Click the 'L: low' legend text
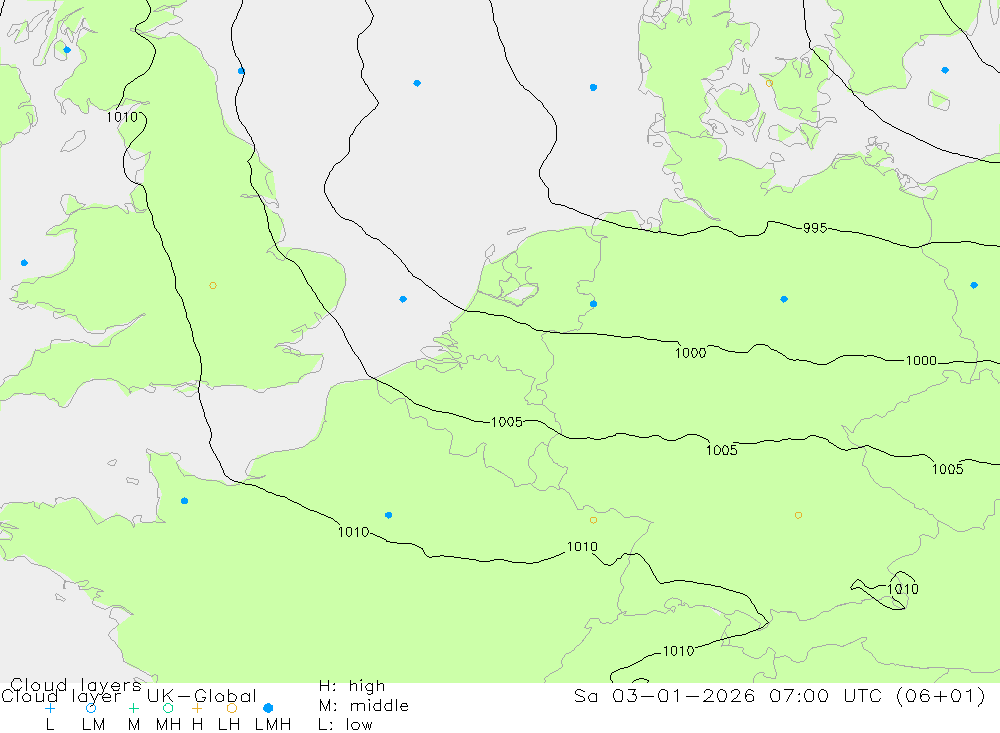This screenshot has width=1000, height=733. tap(346, 725)
